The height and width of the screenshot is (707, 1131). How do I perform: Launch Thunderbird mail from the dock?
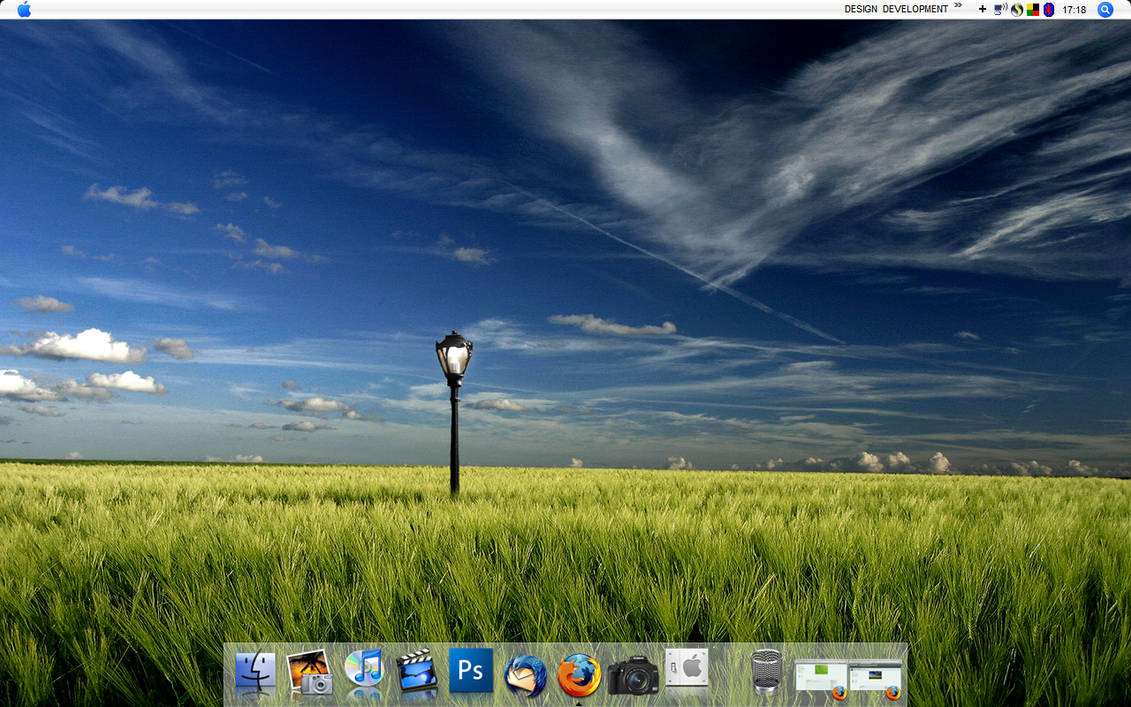pos(525,675)
